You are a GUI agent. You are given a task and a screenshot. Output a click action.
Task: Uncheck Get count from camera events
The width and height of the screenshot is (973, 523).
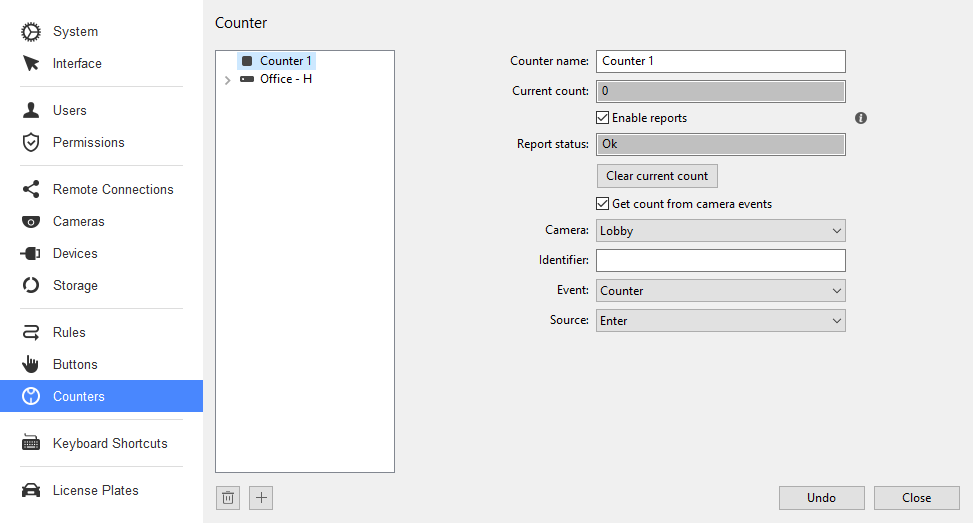coord(602,203)
